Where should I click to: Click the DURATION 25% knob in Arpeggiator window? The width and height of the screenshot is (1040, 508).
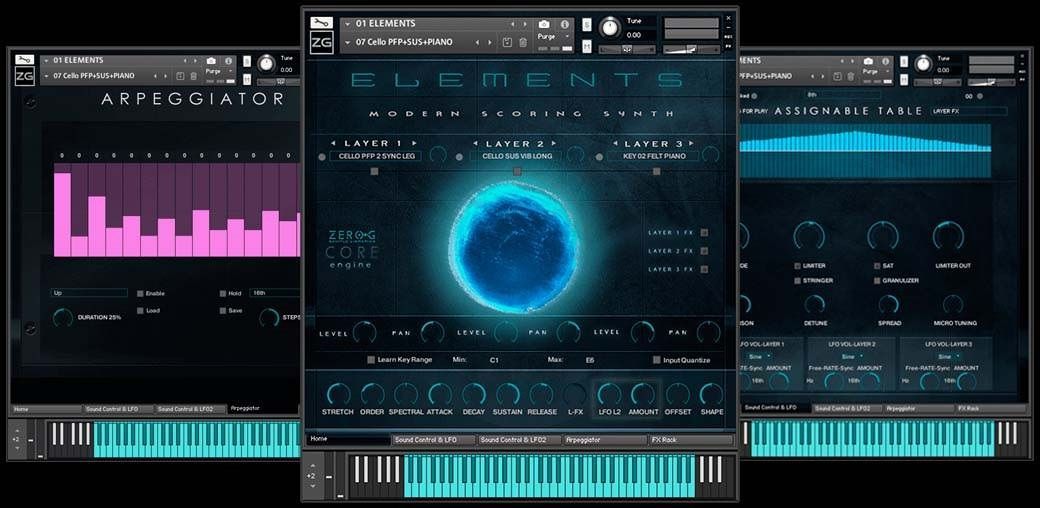point(63,318)
